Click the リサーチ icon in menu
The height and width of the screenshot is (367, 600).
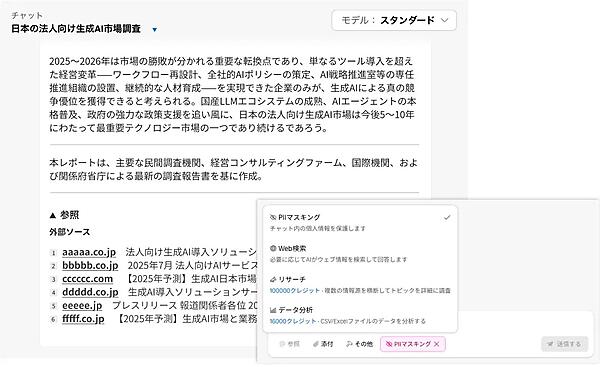tap(273, 279)
